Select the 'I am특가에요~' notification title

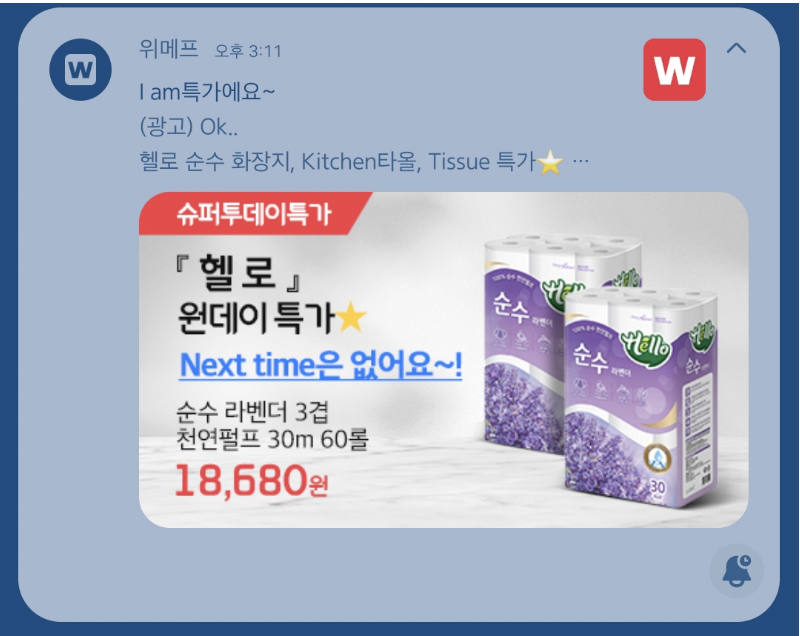207,92
